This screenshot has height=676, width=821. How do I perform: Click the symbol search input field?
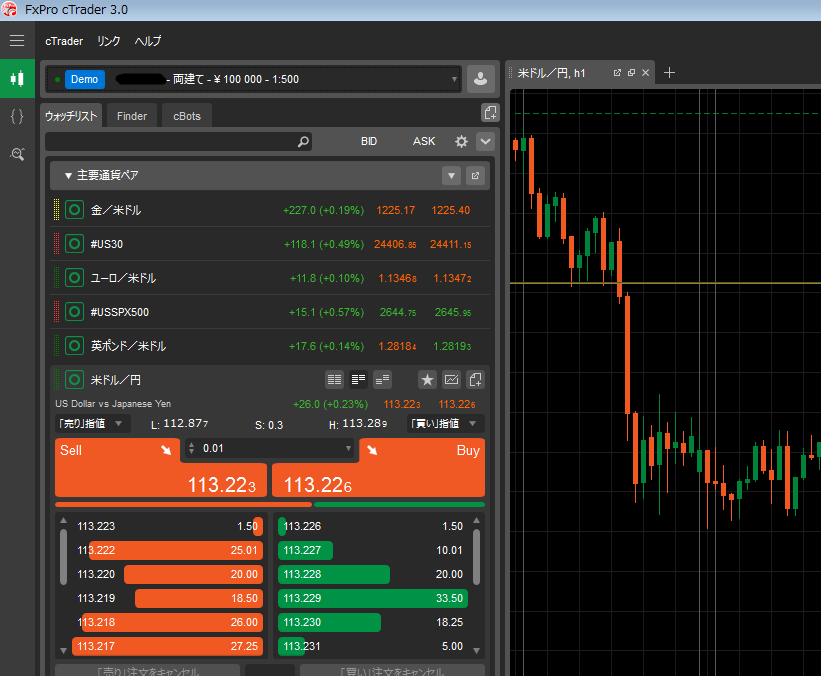(x=179, y=141)
